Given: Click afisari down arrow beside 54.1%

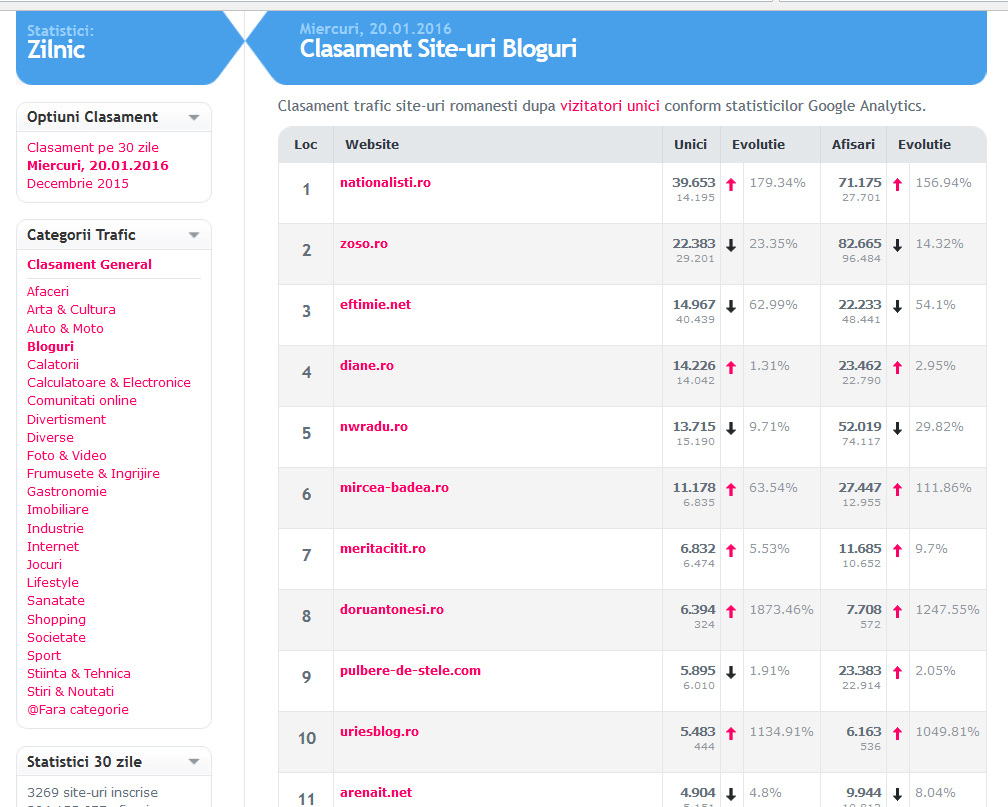Looking at the screenshot, I should [x=897, y=306].
